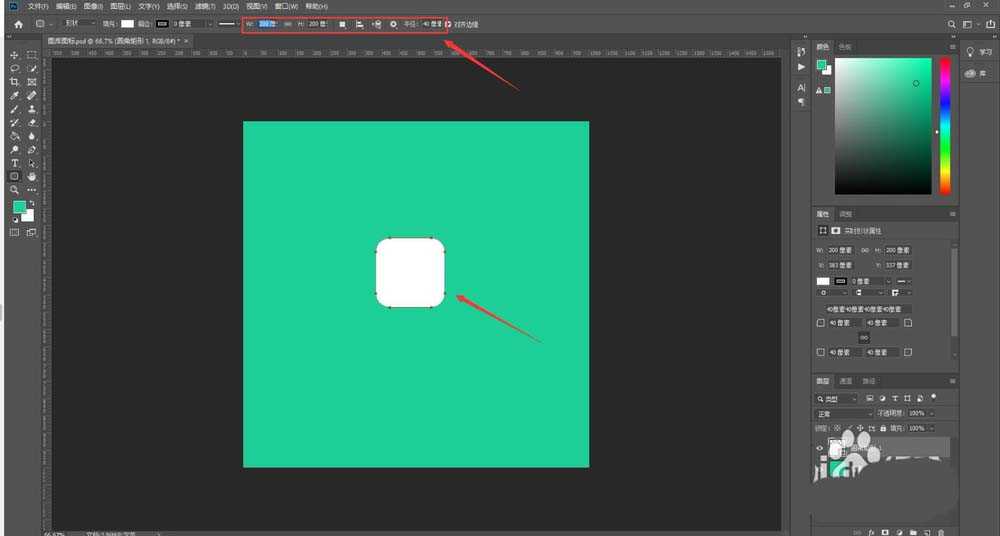The image size is (1000, 536).
Task: Select the Zoom tool in toolbox
Action: click(15, 189)
